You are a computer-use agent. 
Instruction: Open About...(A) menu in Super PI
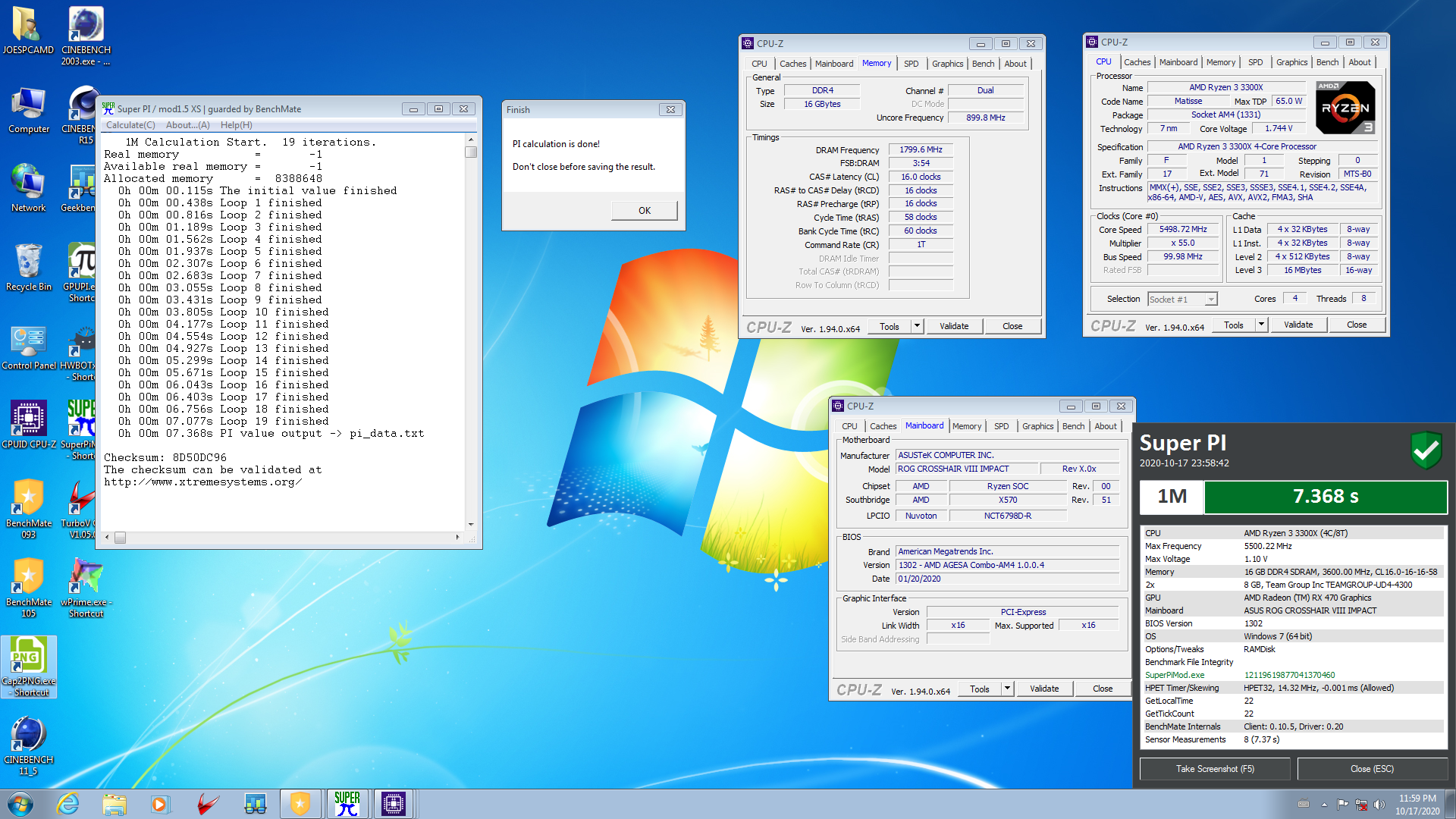(188, 125)
